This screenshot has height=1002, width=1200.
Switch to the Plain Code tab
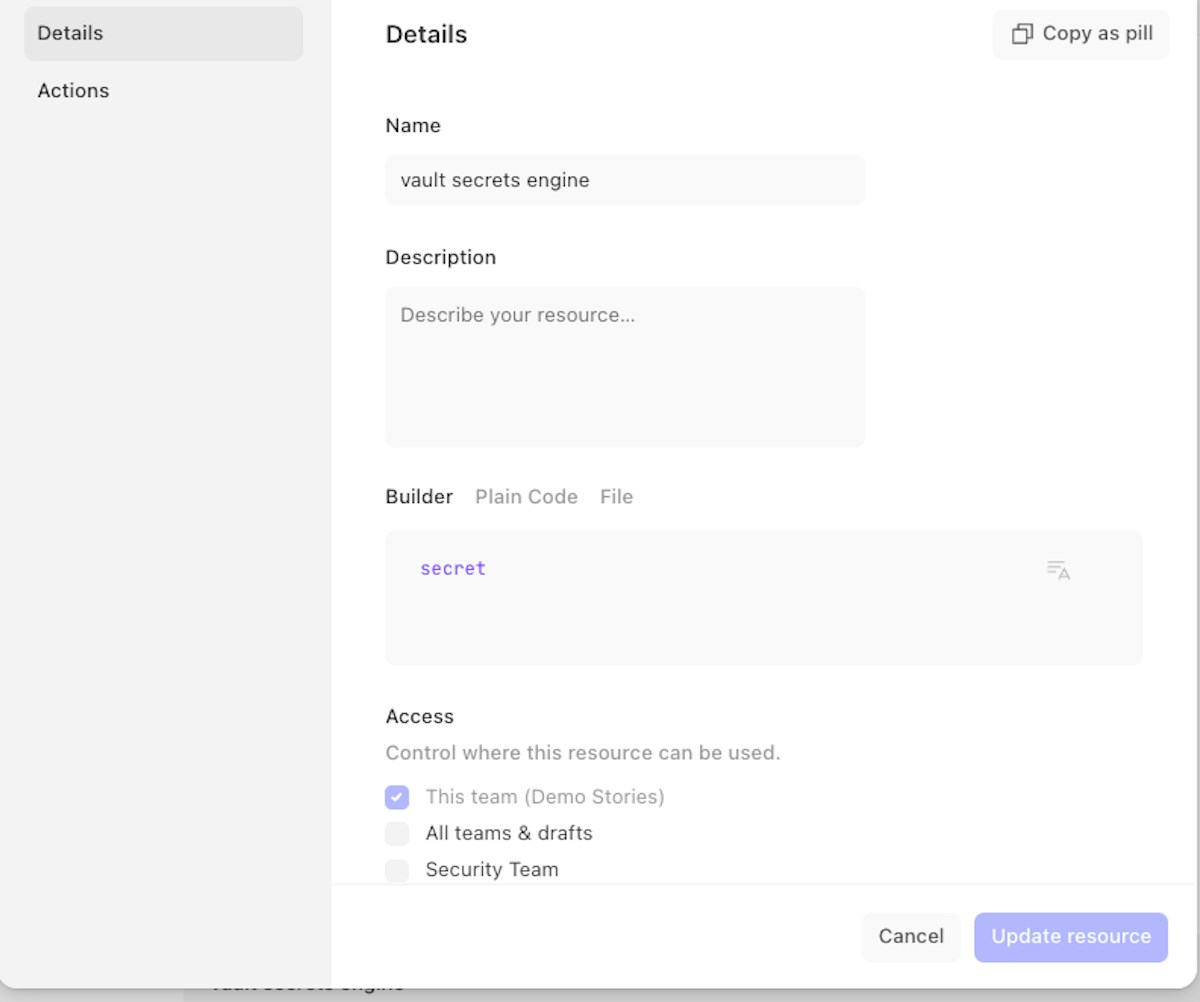click(526, 497)
